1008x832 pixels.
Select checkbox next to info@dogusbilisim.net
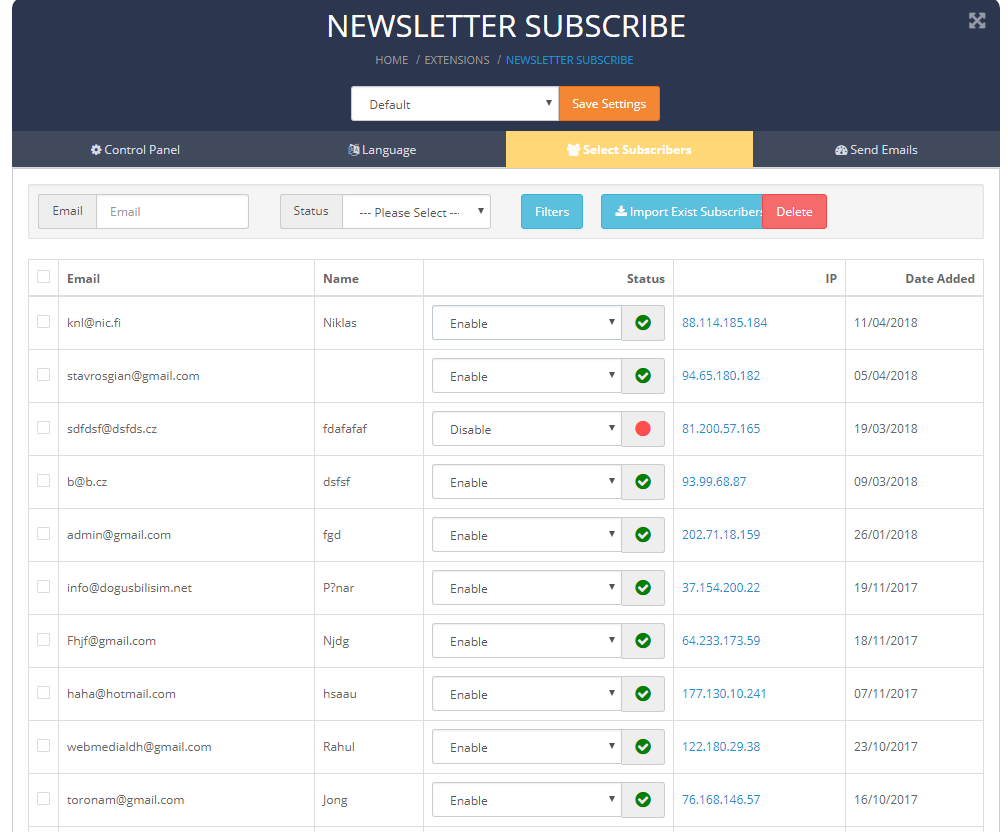(x=43, y=587)
